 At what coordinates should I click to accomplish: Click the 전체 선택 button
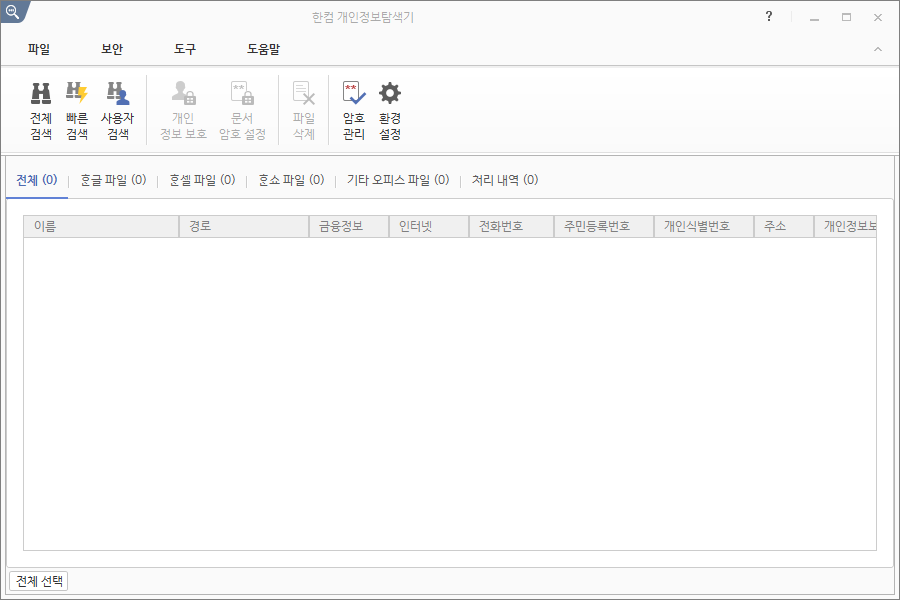coord(39,581)
